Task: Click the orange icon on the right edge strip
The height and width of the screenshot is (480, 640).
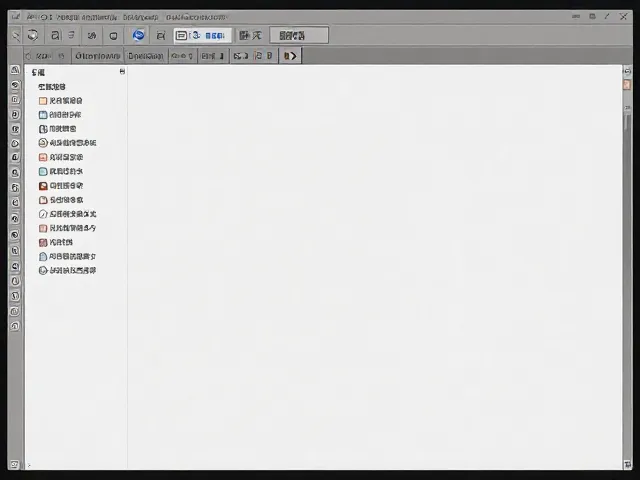Action: (627, 85)
